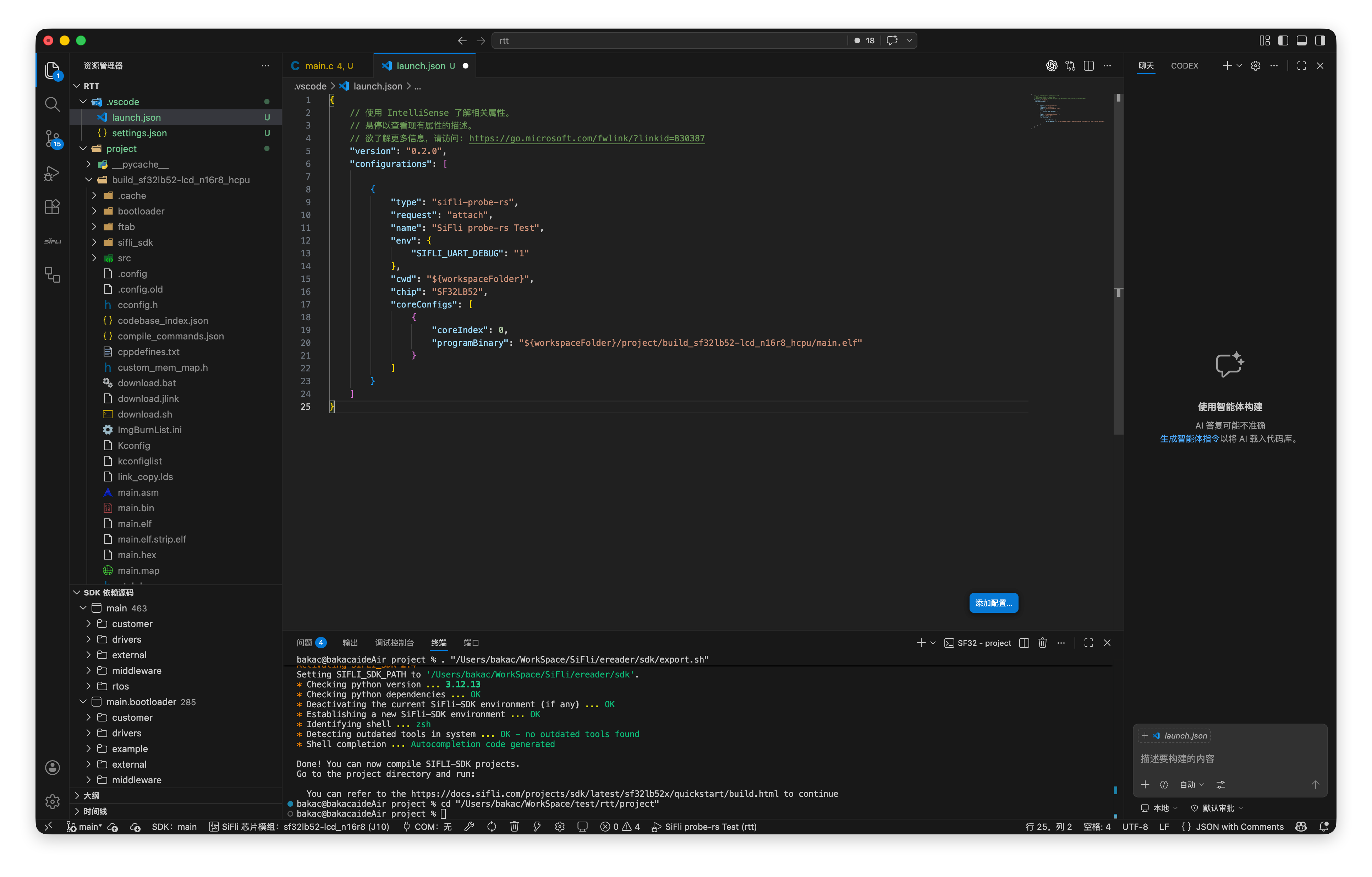The width and height of the screenshot is (1372, 877).
Task: Toggle the bottom panel layout button
Action: click(1301, 40)
